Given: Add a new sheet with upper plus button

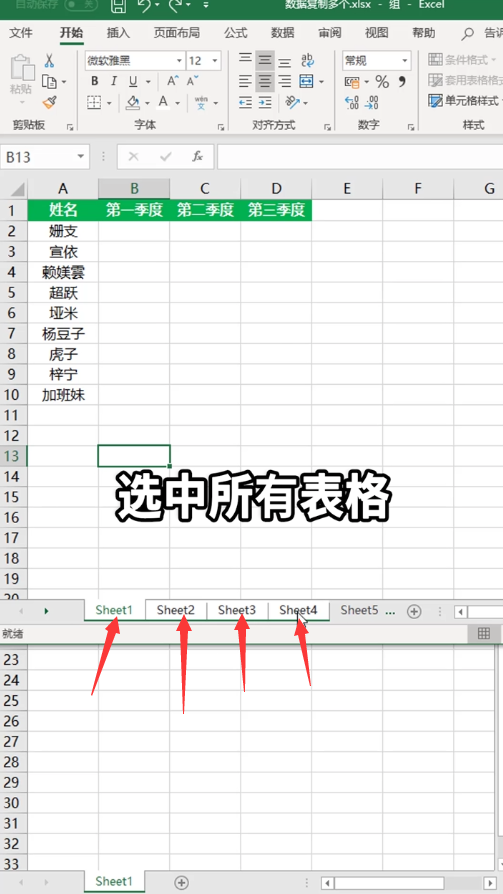Looking at the screenshot, I should 413,611.
